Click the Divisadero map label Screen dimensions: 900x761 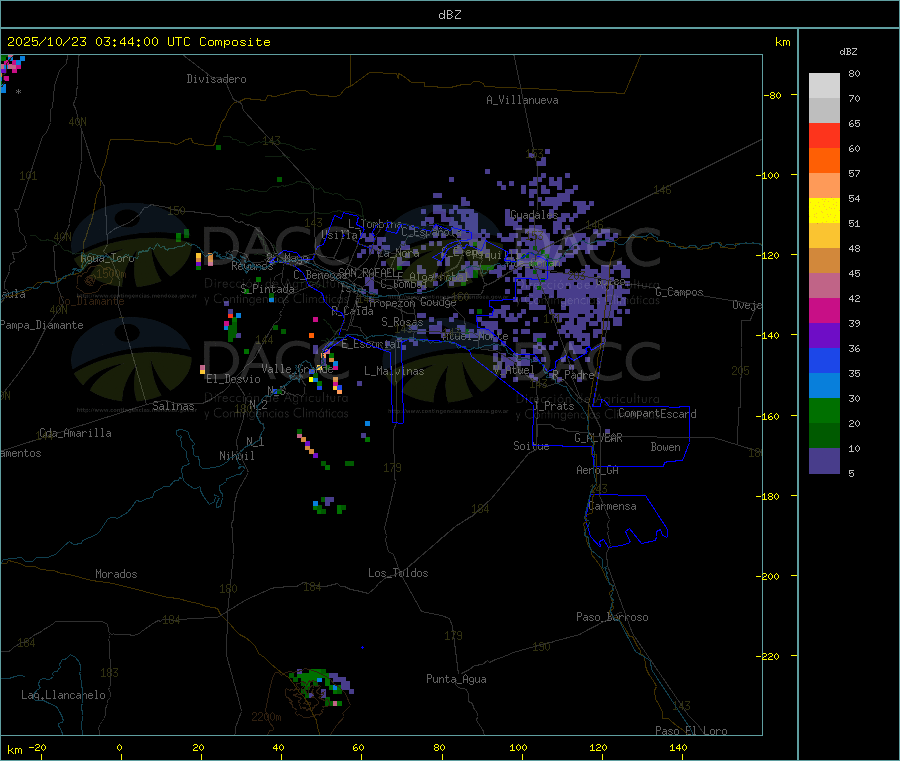point(216,79)
